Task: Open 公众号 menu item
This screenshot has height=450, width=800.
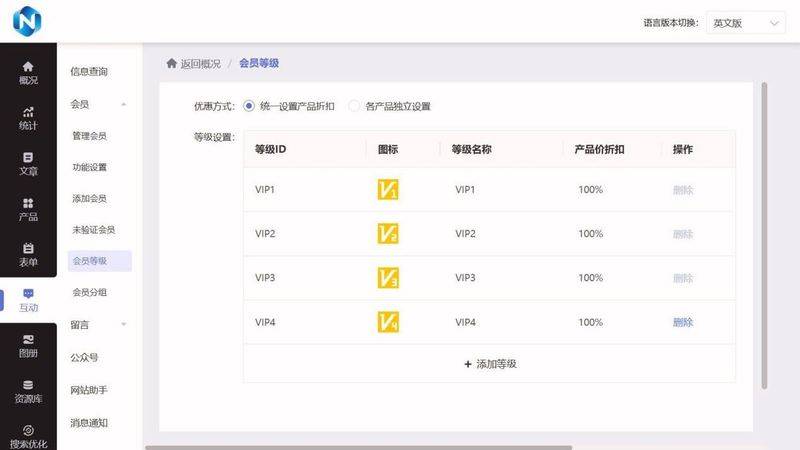Action: 84,358
